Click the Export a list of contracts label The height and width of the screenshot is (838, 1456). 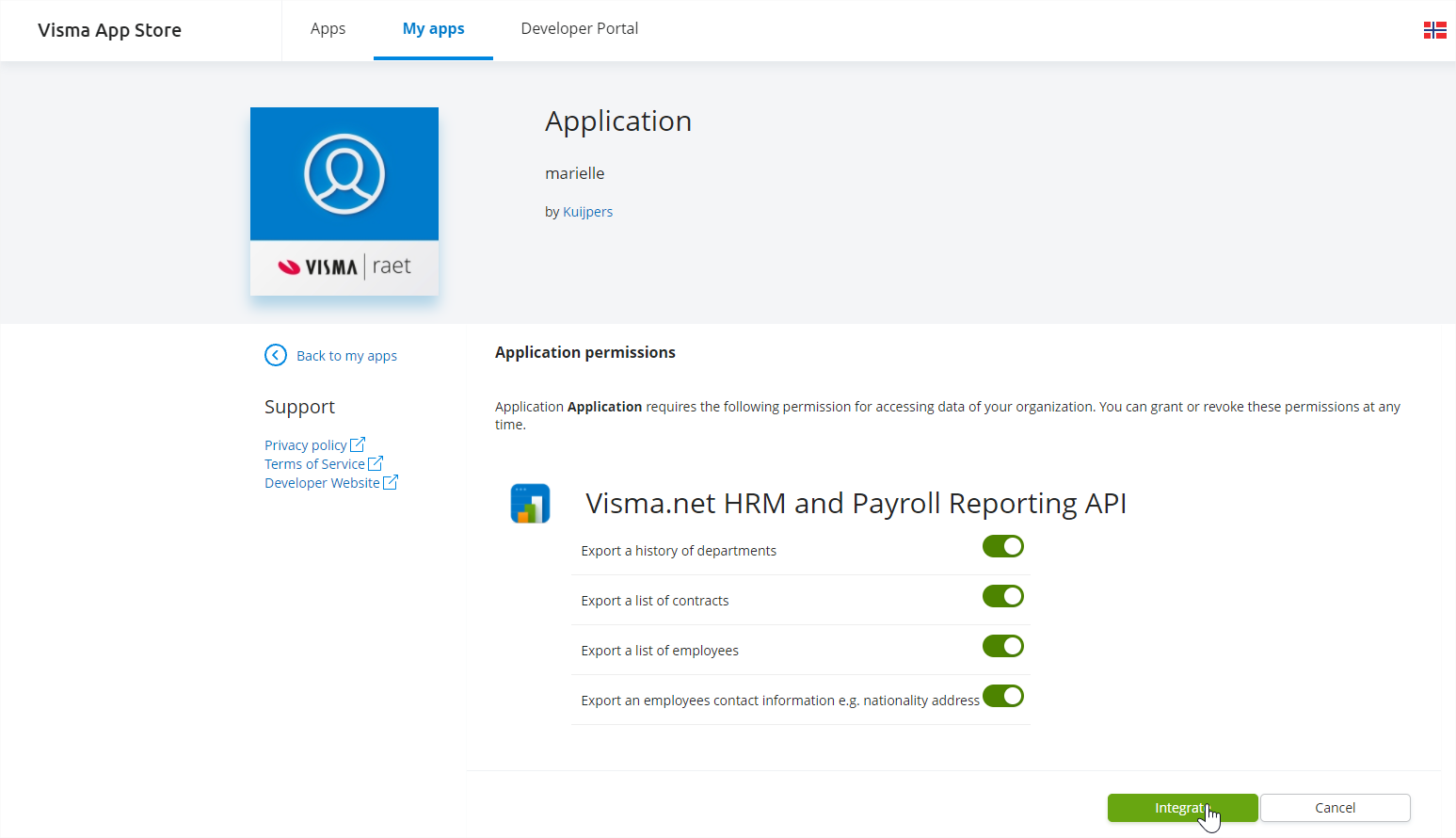point(655,601)
